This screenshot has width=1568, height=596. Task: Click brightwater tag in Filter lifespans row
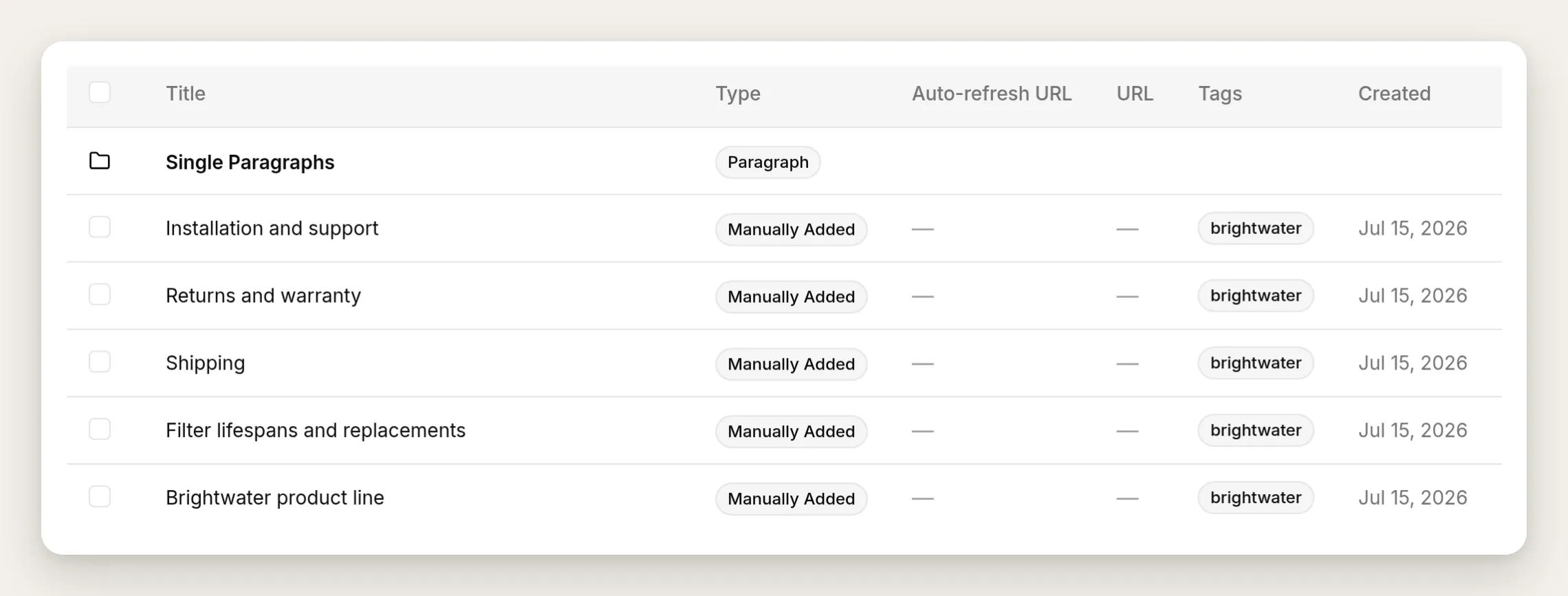(x=1256, y=431)
